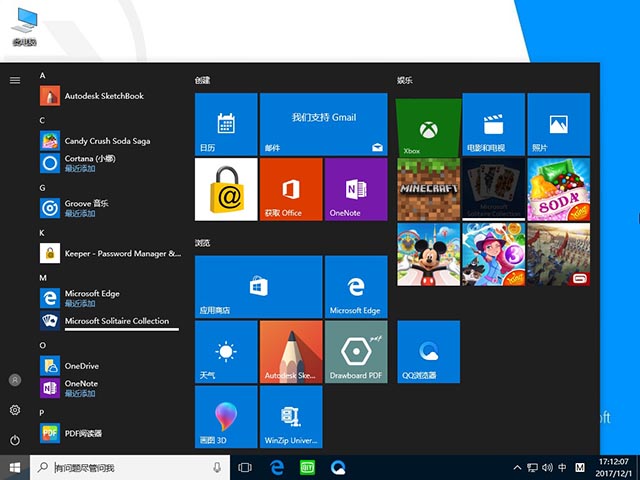Open the Gameloft army game tile
The width and height of the screenshot is (640, 480).
click(x=558, y=254)
